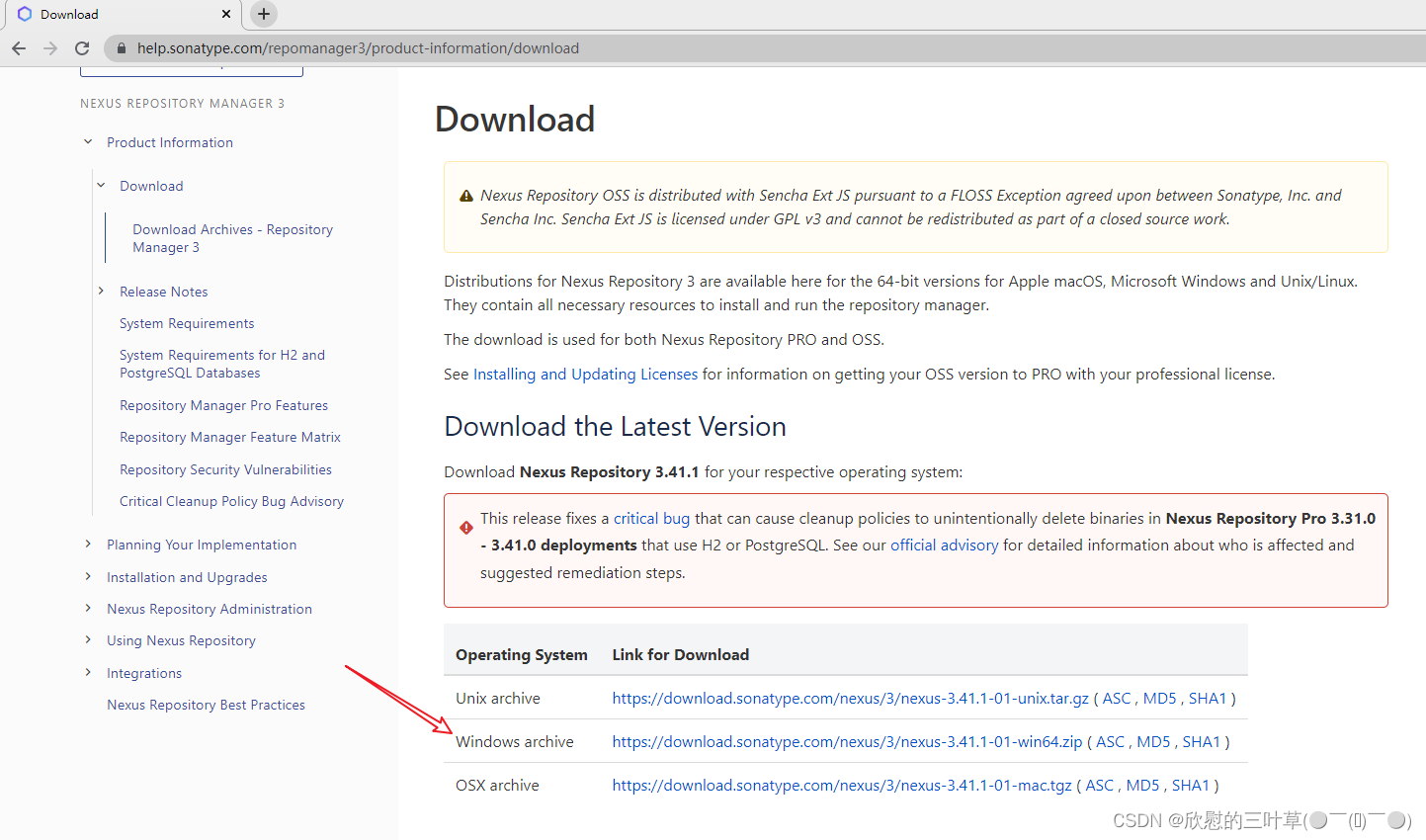1426x840 pixels.
Task: Open MD5 checksum for OSX archive
Action: pyautogui.click(x=1142, y=785)
